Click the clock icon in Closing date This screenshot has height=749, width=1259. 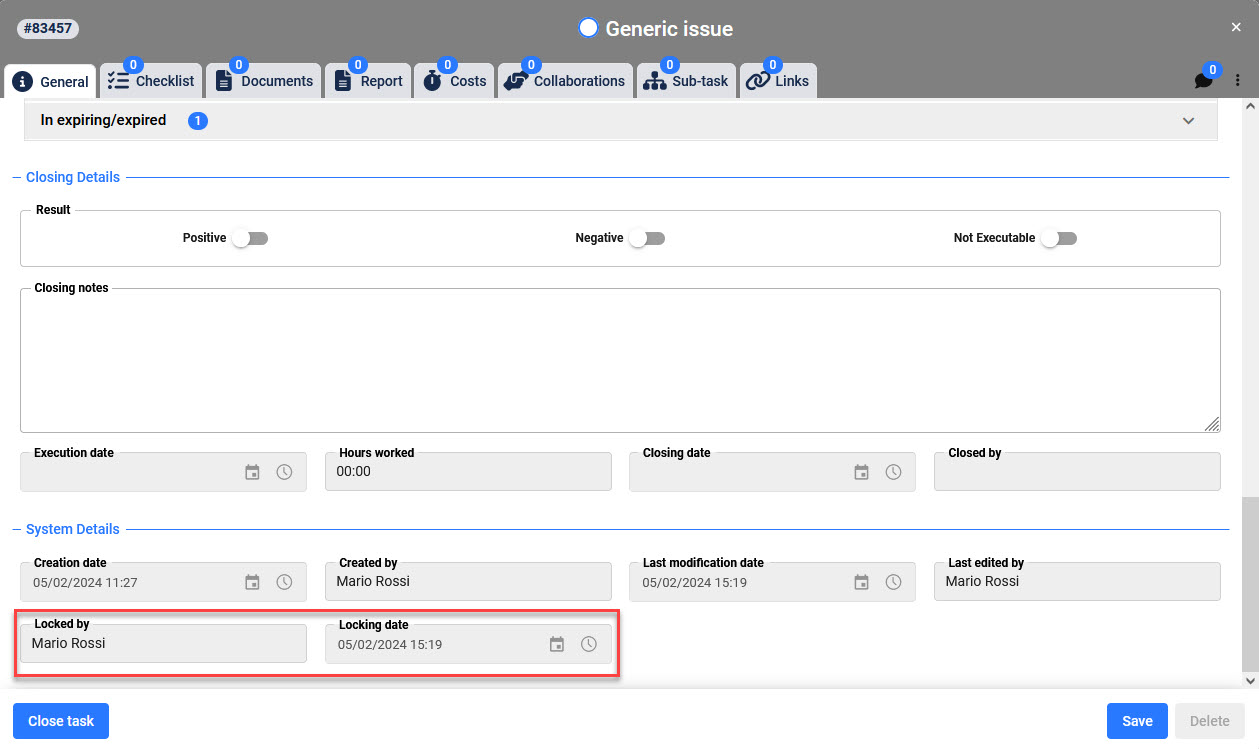893,472
